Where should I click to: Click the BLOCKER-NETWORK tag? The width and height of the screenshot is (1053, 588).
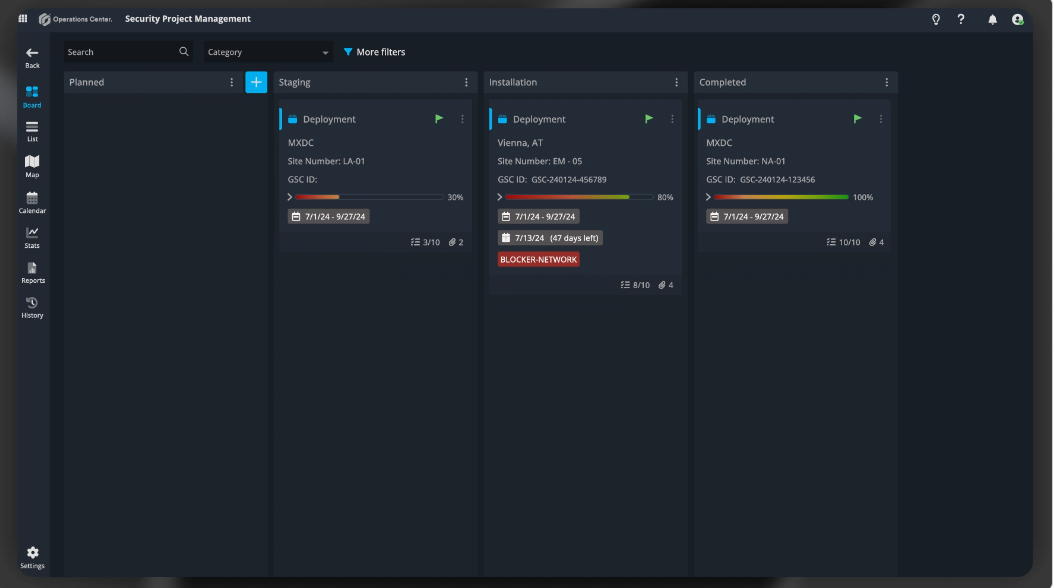[x=539, y=260]
